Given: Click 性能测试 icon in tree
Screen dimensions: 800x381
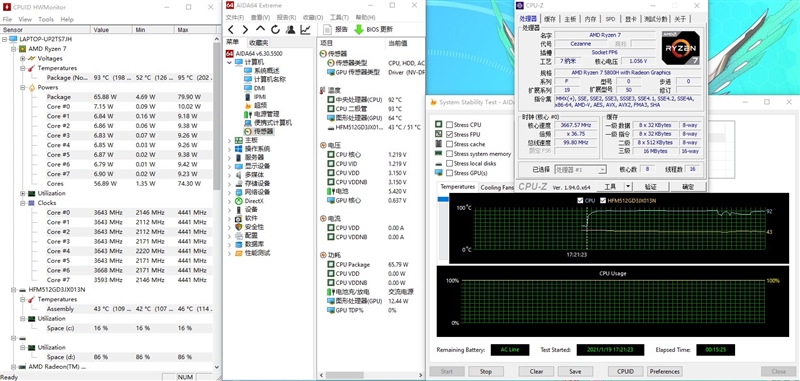Looking at the screenshot, I should click(238, 252).
